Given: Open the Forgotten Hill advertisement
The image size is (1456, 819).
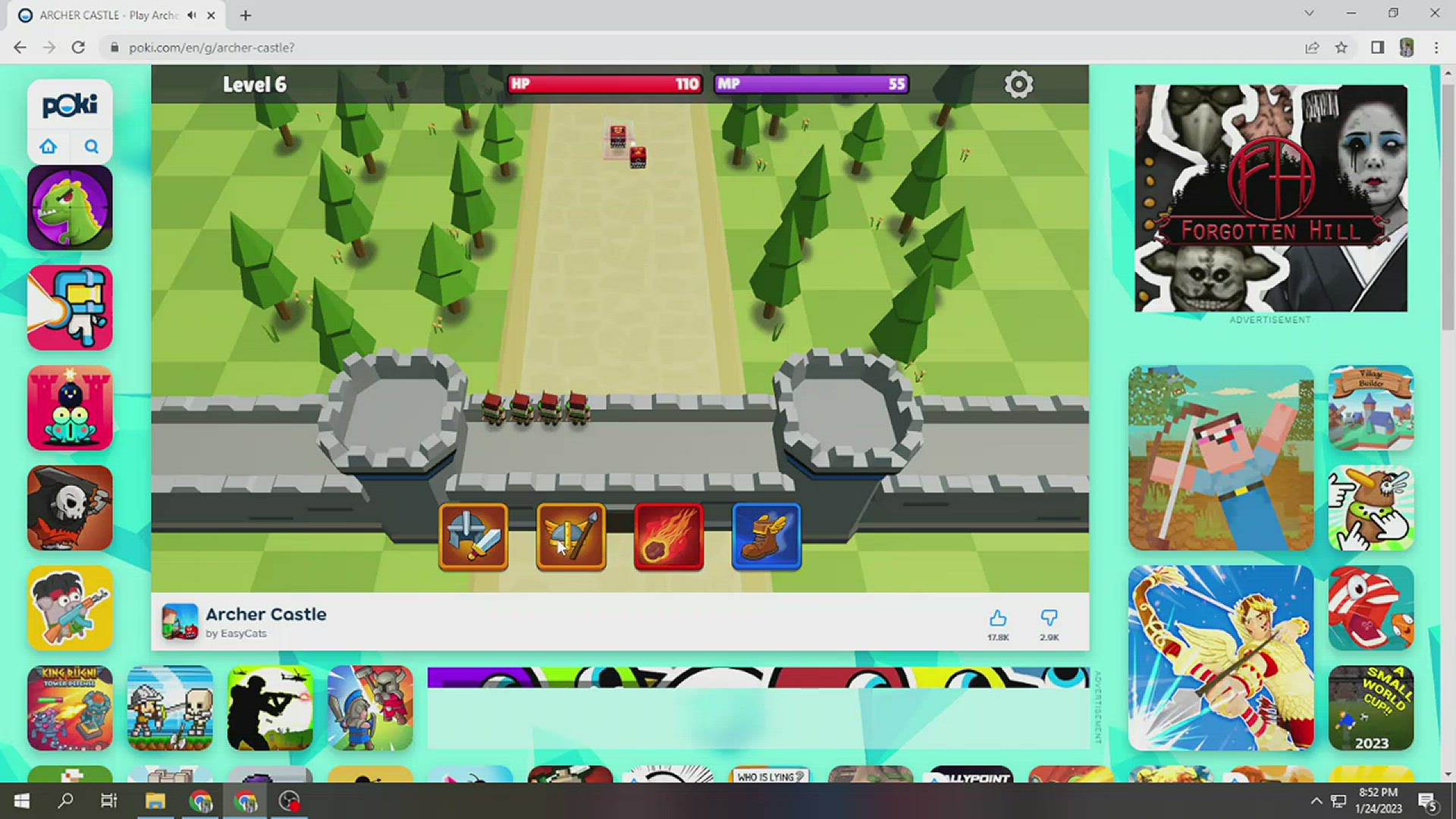Looking at the screenshot, I should tap(1270, 198).
